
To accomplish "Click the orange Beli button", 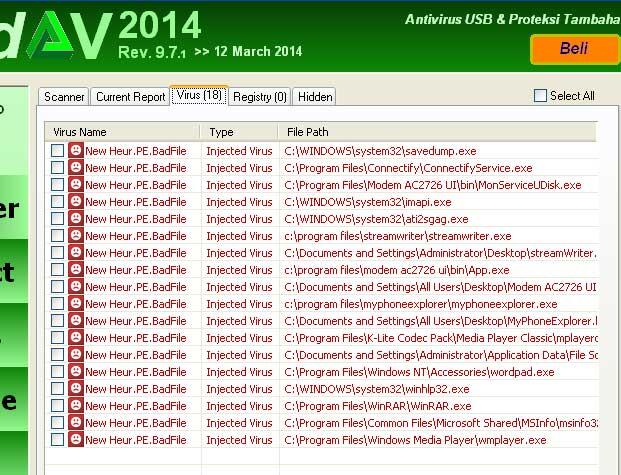I will tap(575, 49).
